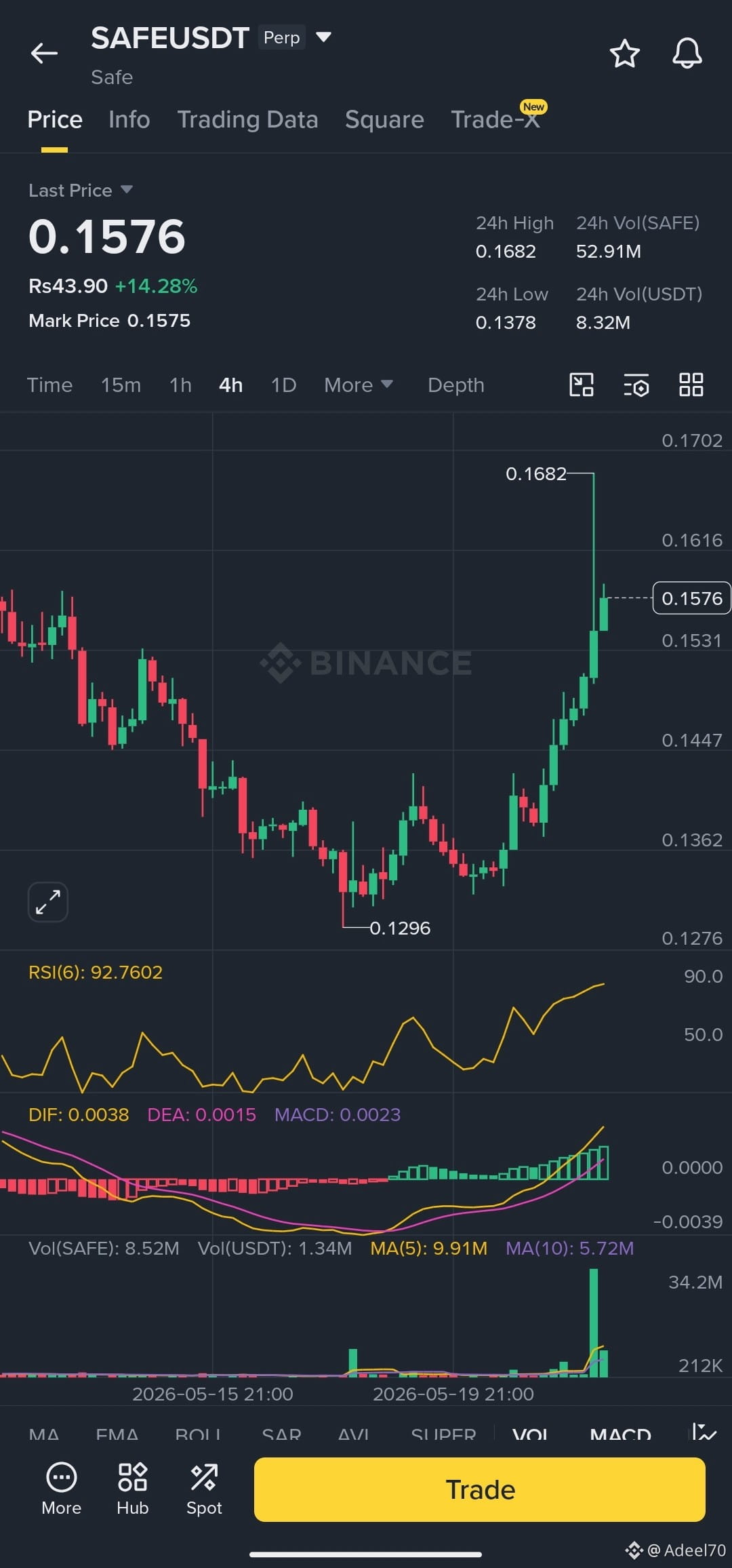Open price alerts with the bell icon
This screenshot has width=732, height=1568.
coord(687,54)
